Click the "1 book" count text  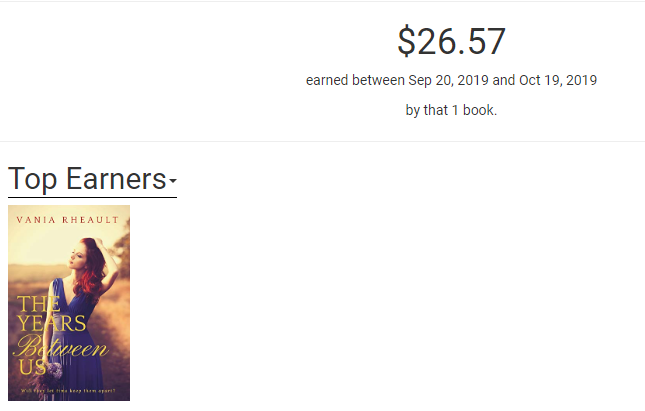coord(469,110)
